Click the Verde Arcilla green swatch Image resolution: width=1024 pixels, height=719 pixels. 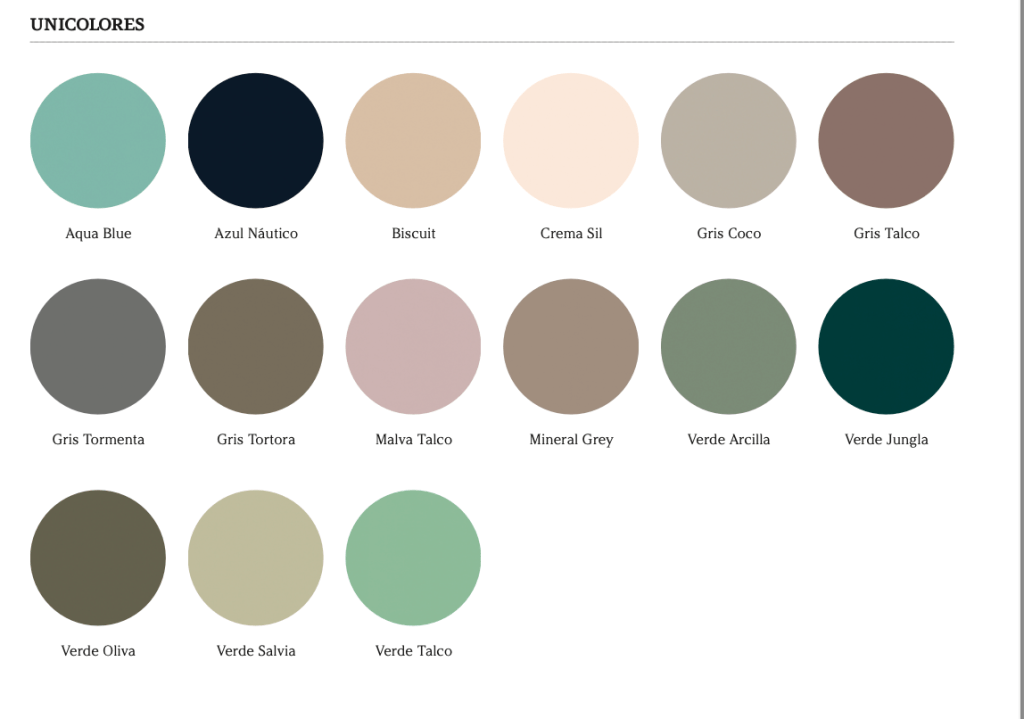tap(729, 346)
